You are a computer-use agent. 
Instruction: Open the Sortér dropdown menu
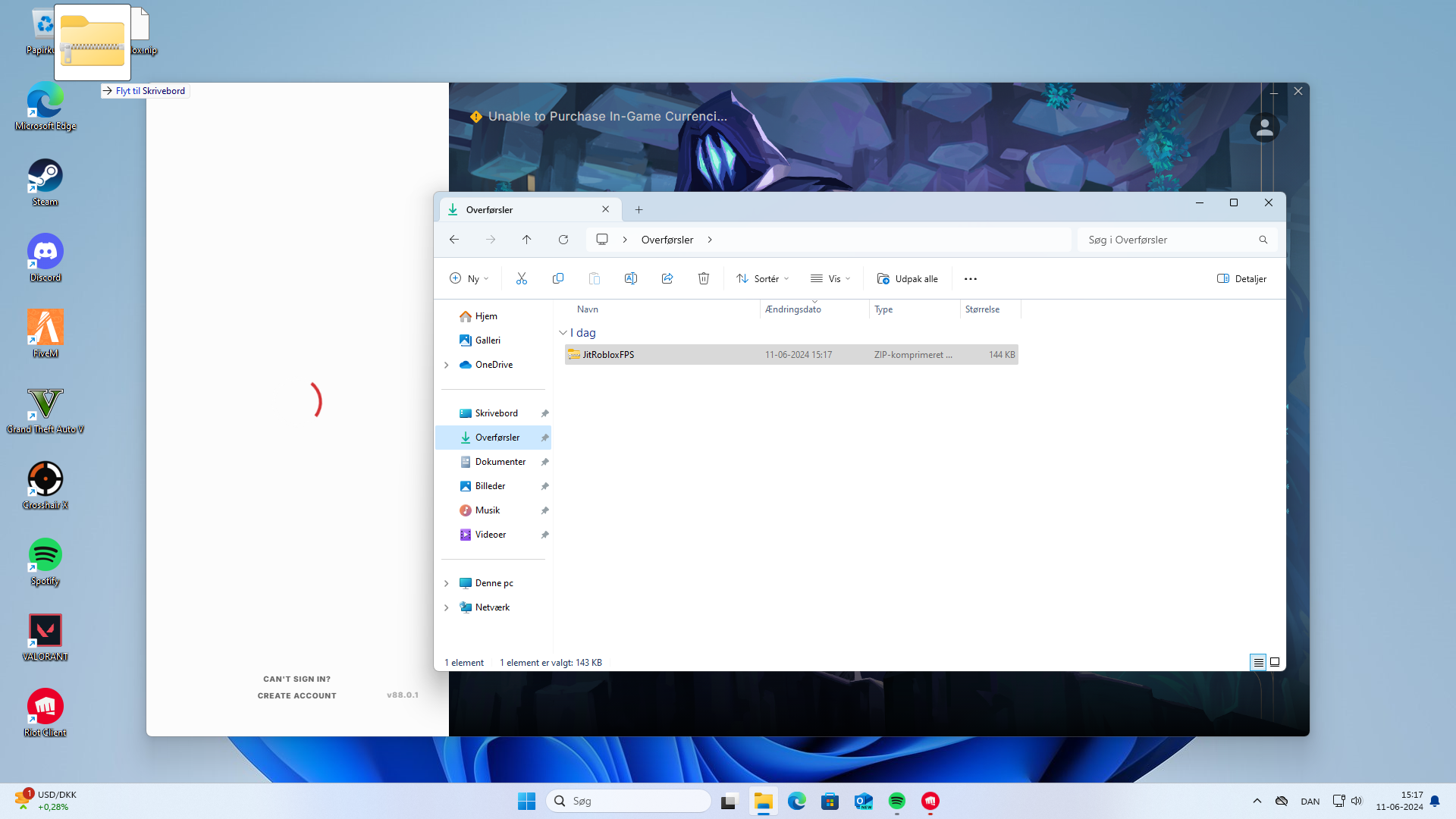click(x=763, y=279)
